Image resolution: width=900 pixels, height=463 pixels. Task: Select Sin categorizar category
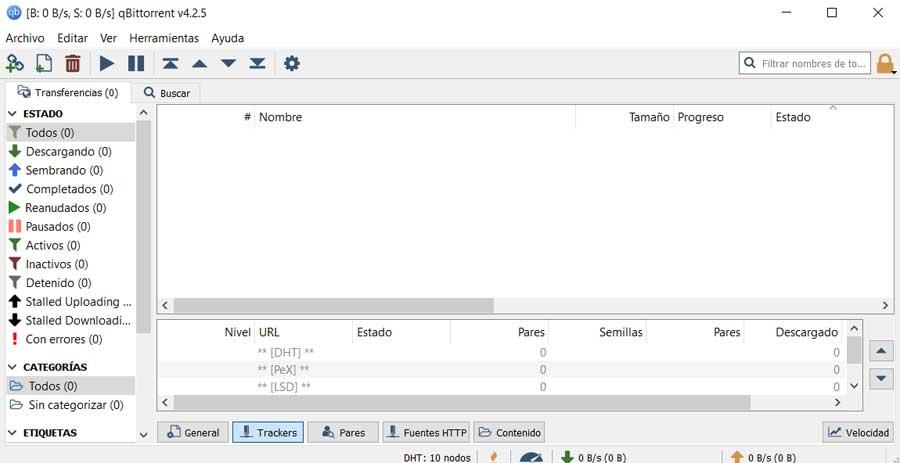pos(71,405)
